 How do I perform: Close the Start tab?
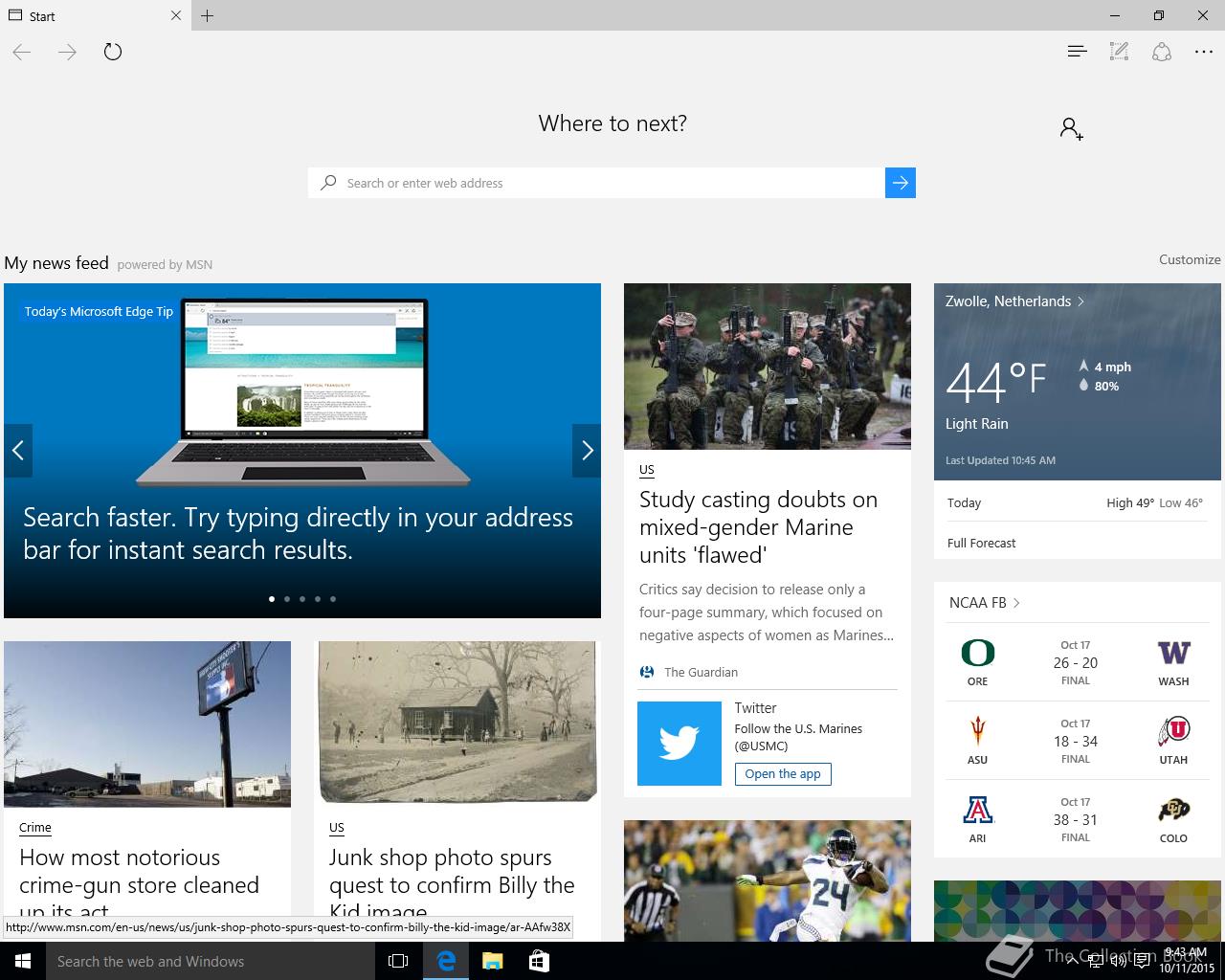click(175, 15)
